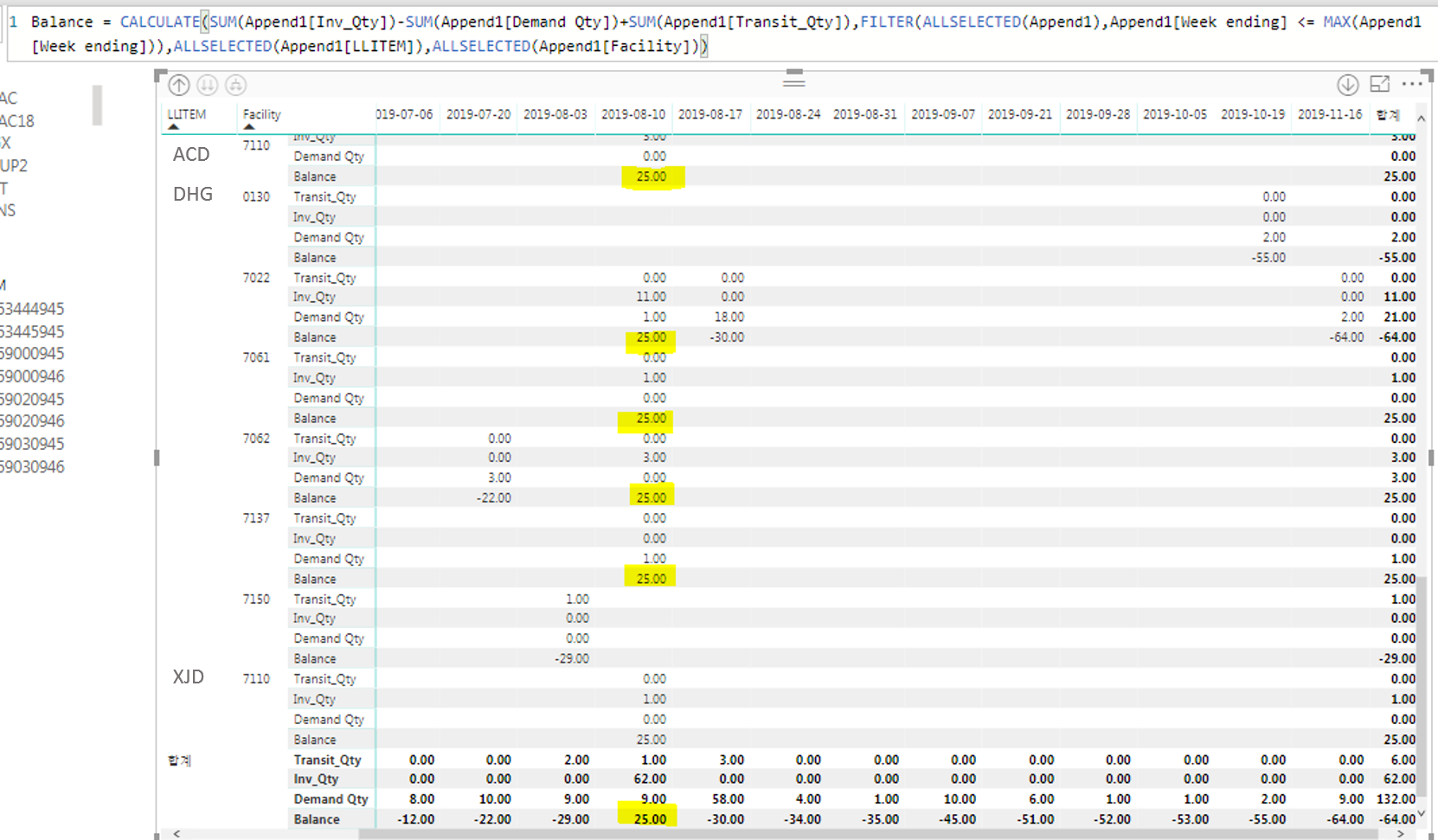Select the 2019-11-16 column header
Image resolution: width=1438 pixels, height=840 pixels.
tap(1330, 114)
